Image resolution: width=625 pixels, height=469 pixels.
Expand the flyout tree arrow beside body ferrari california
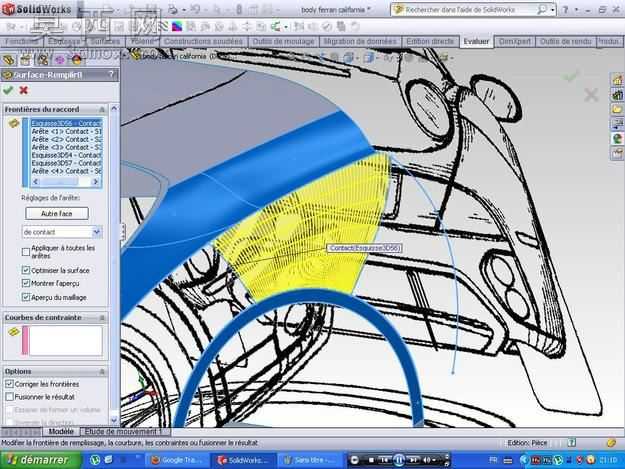coord(124,55)
